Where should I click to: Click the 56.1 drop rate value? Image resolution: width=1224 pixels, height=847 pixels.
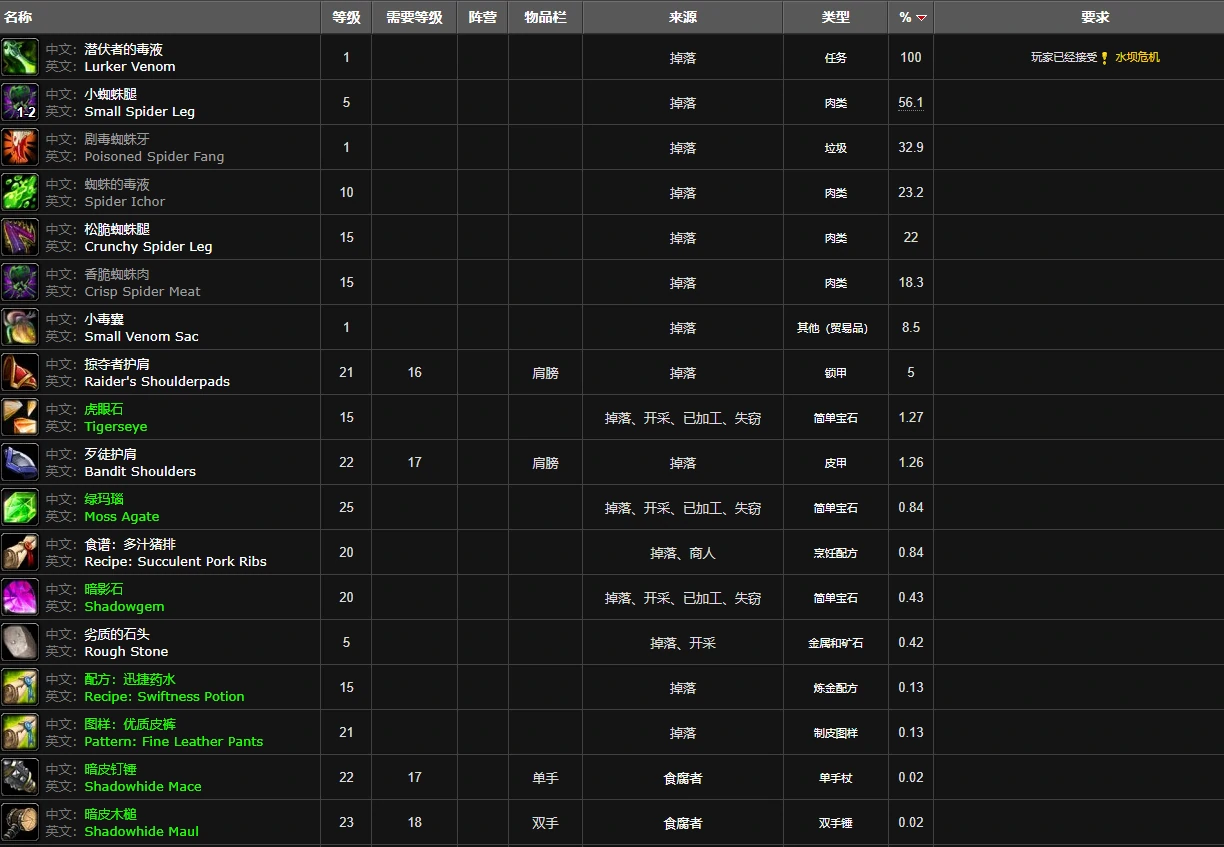coord(911,103)
